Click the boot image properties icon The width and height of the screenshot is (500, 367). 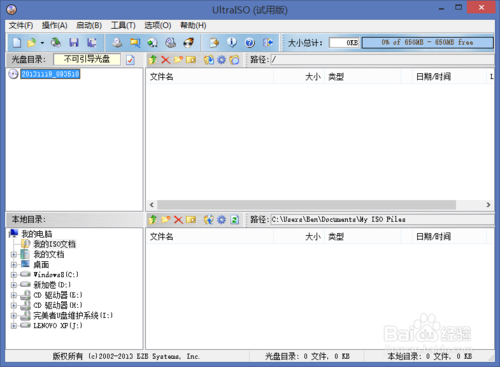130,60
